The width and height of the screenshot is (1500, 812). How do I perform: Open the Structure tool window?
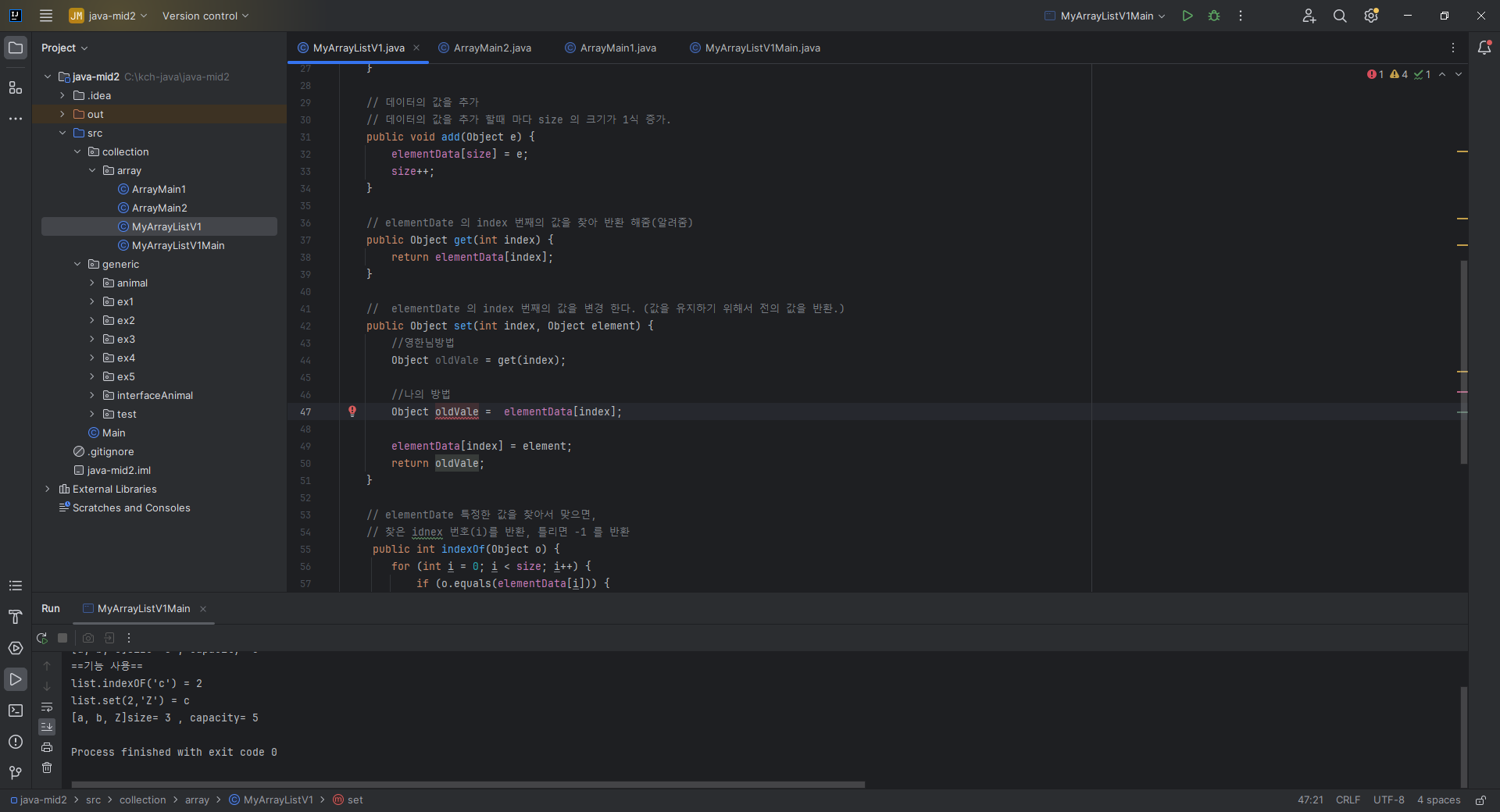(x=16, y=87)
